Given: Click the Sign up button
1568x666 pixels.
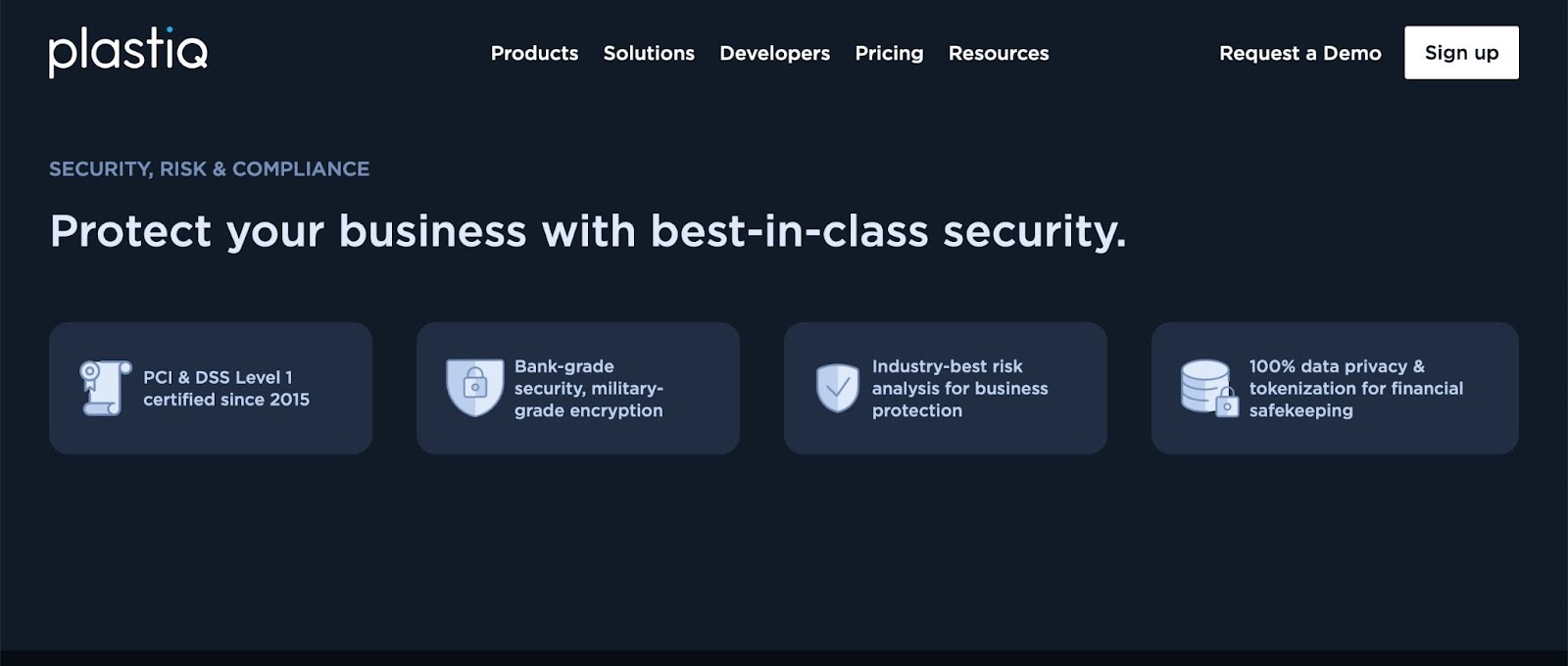Looking at the screenshot, I should [x=1461, y=52].
